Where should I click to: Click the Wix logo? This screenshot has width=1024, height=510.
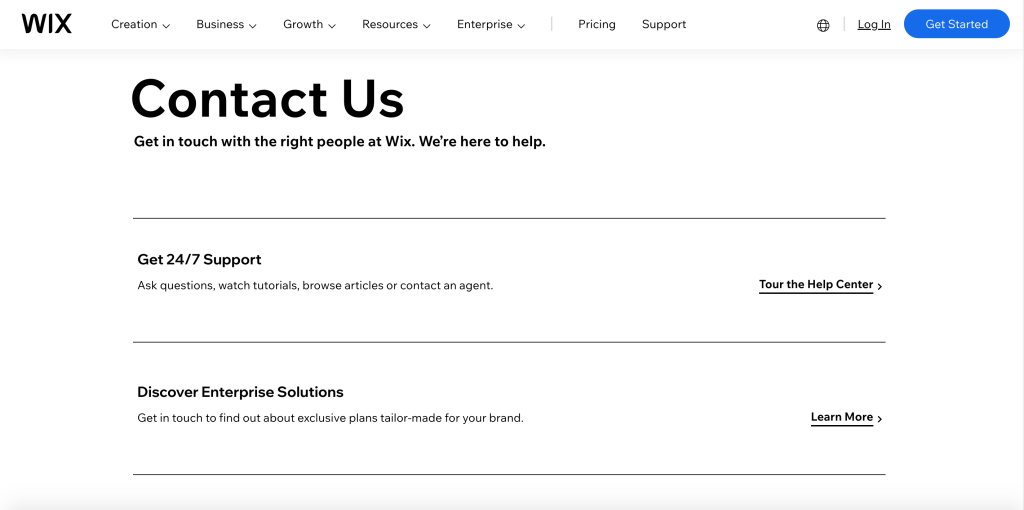tap(47, 24)
